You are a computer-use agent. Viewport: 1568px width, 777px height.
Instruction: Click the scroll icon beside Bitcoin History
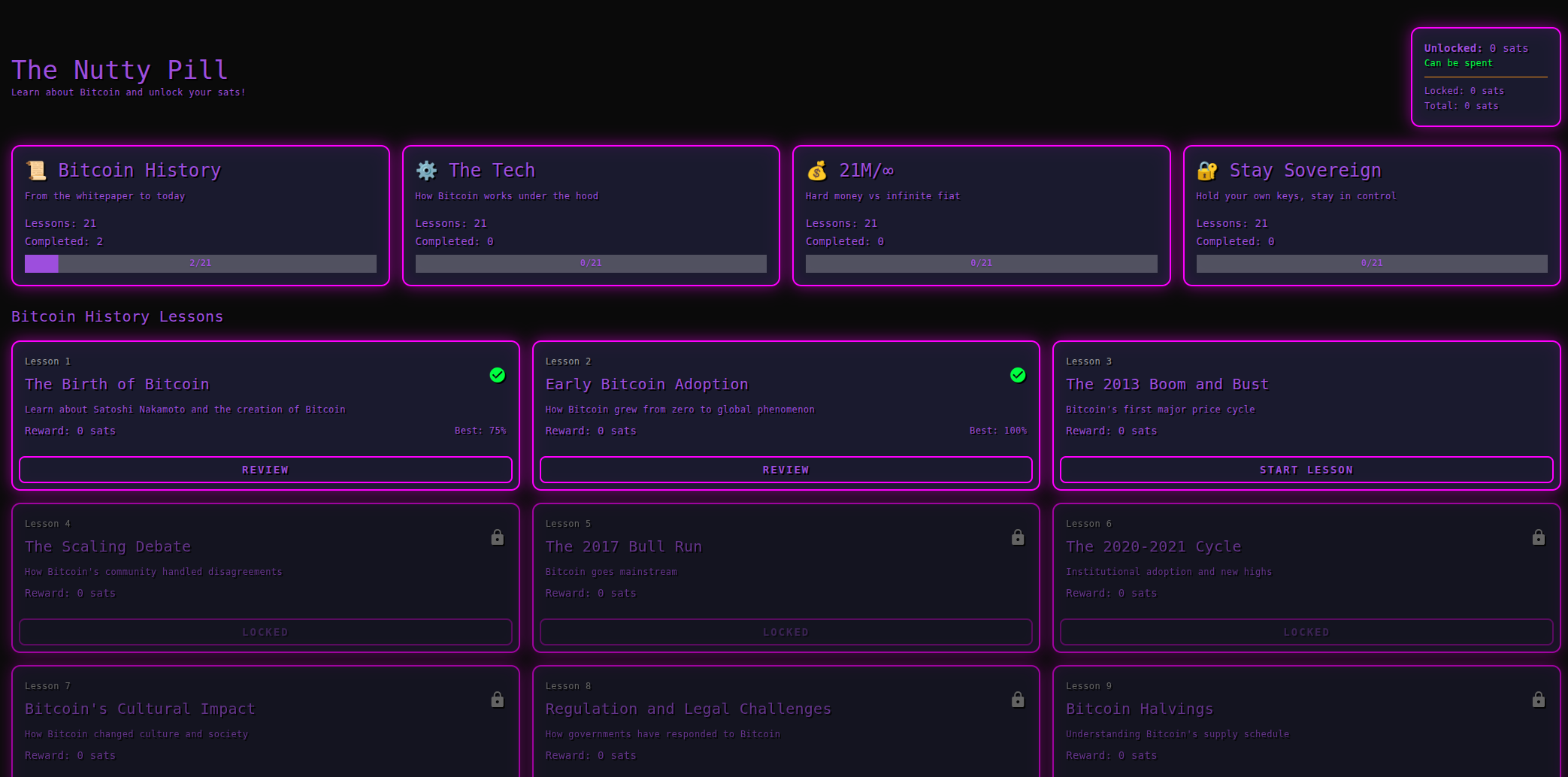click(36, 171)
